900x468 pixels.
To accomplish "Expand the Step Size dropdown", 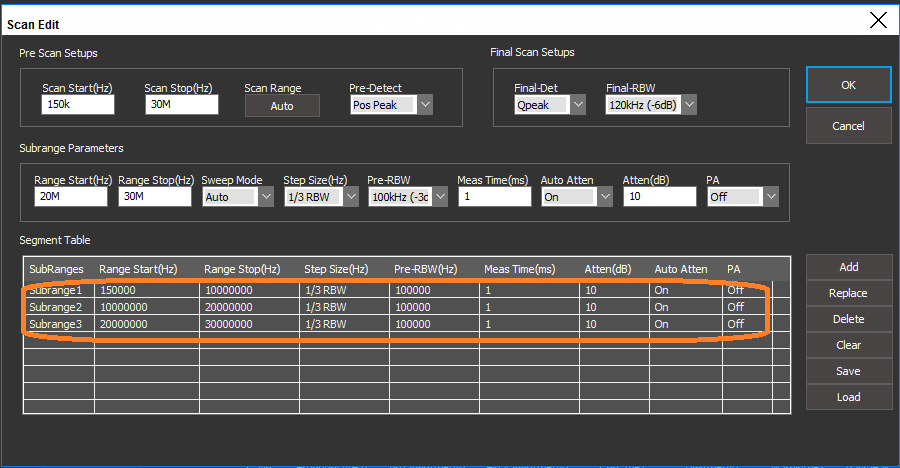I will (x=350, y=197).
